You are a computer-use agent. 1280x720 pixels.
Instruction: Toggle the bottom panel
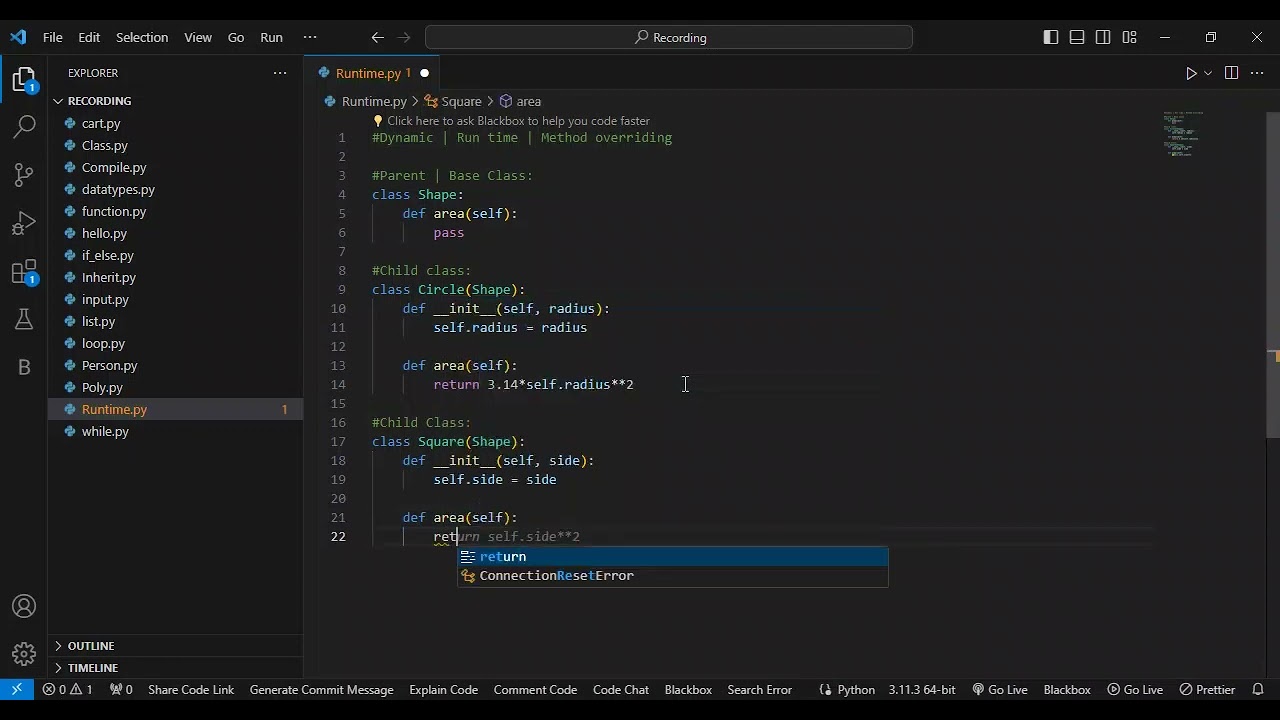tap(1077, 37)
